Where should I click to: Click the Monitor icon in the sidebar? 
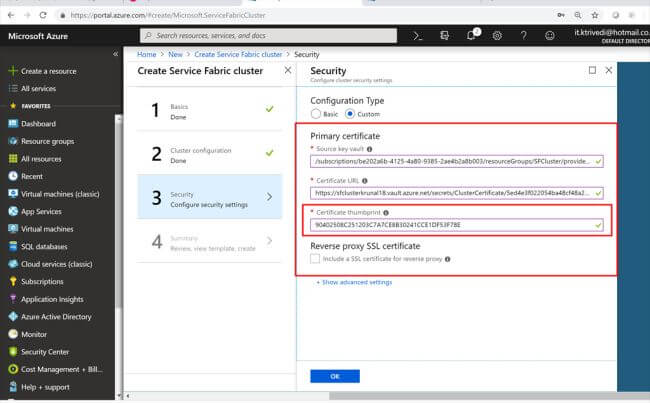pos(13,334)
